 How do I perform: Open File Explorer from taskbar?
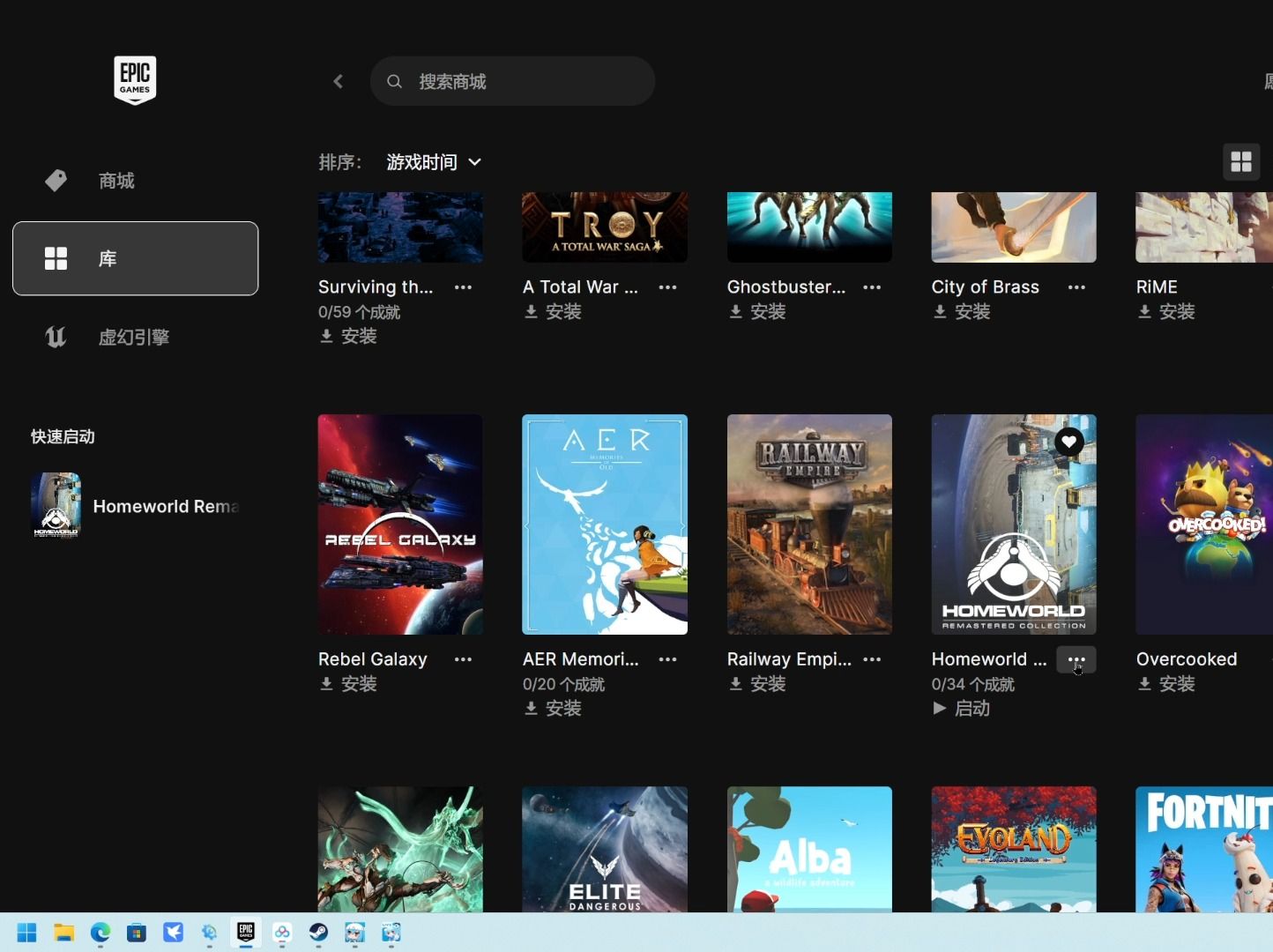tap(63, 933)
